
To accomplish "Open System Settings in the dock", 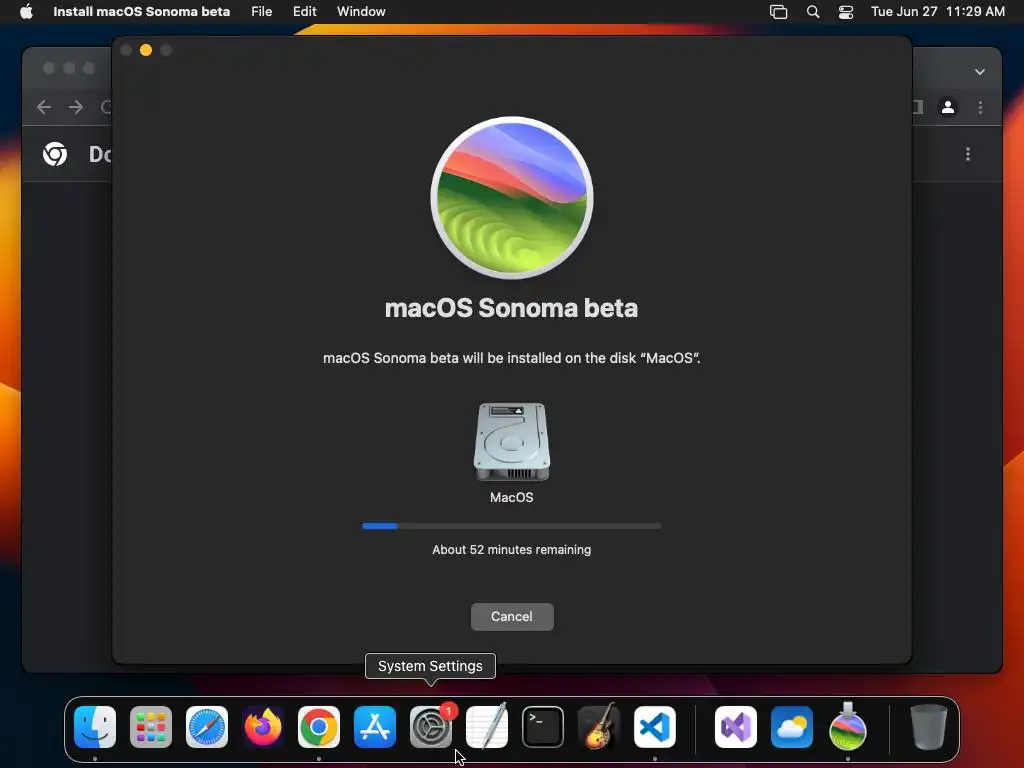I will point(431,727).
